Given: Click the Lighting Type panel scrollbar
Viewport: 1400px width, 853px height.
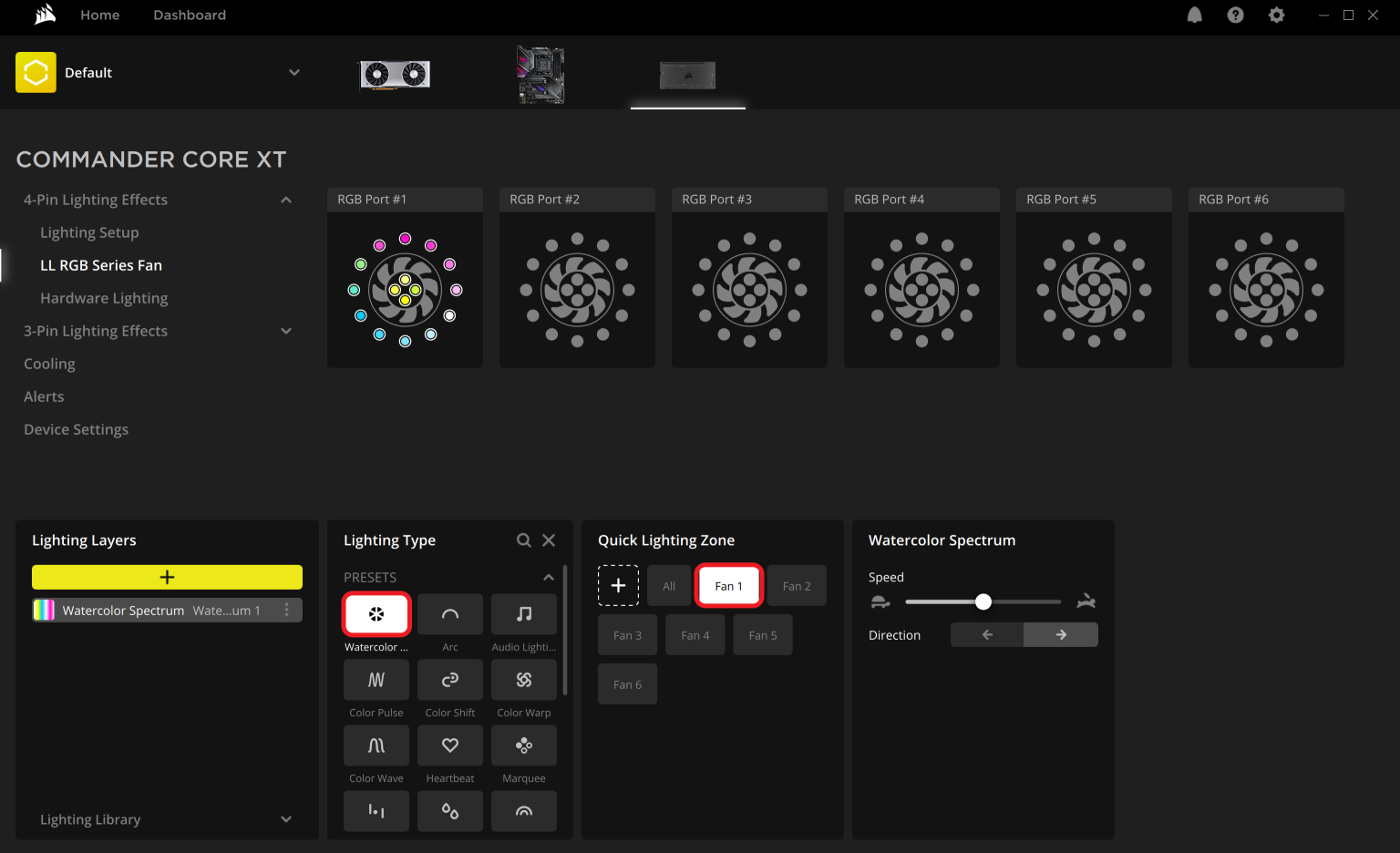Looking at the screenshot, I should pos(565,631).
